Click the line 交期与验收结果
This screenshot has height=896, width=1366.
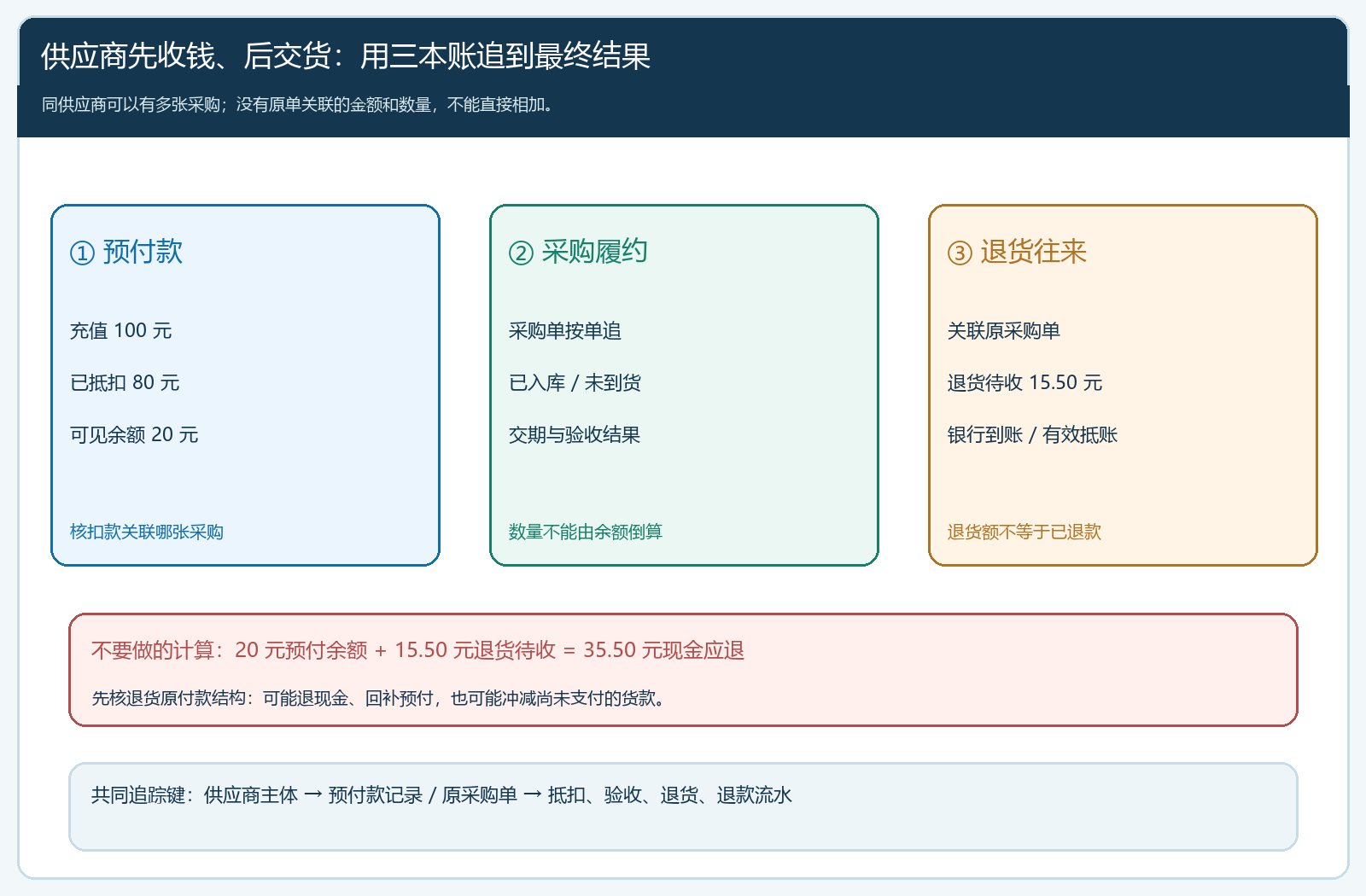575,435
